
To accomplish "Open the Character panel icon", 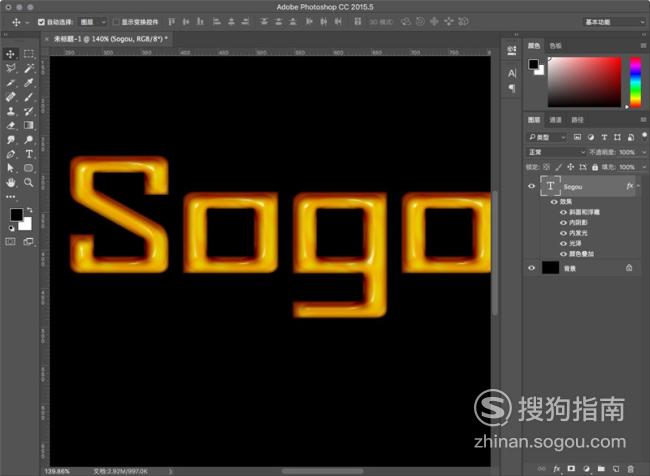I will (512, 74).
